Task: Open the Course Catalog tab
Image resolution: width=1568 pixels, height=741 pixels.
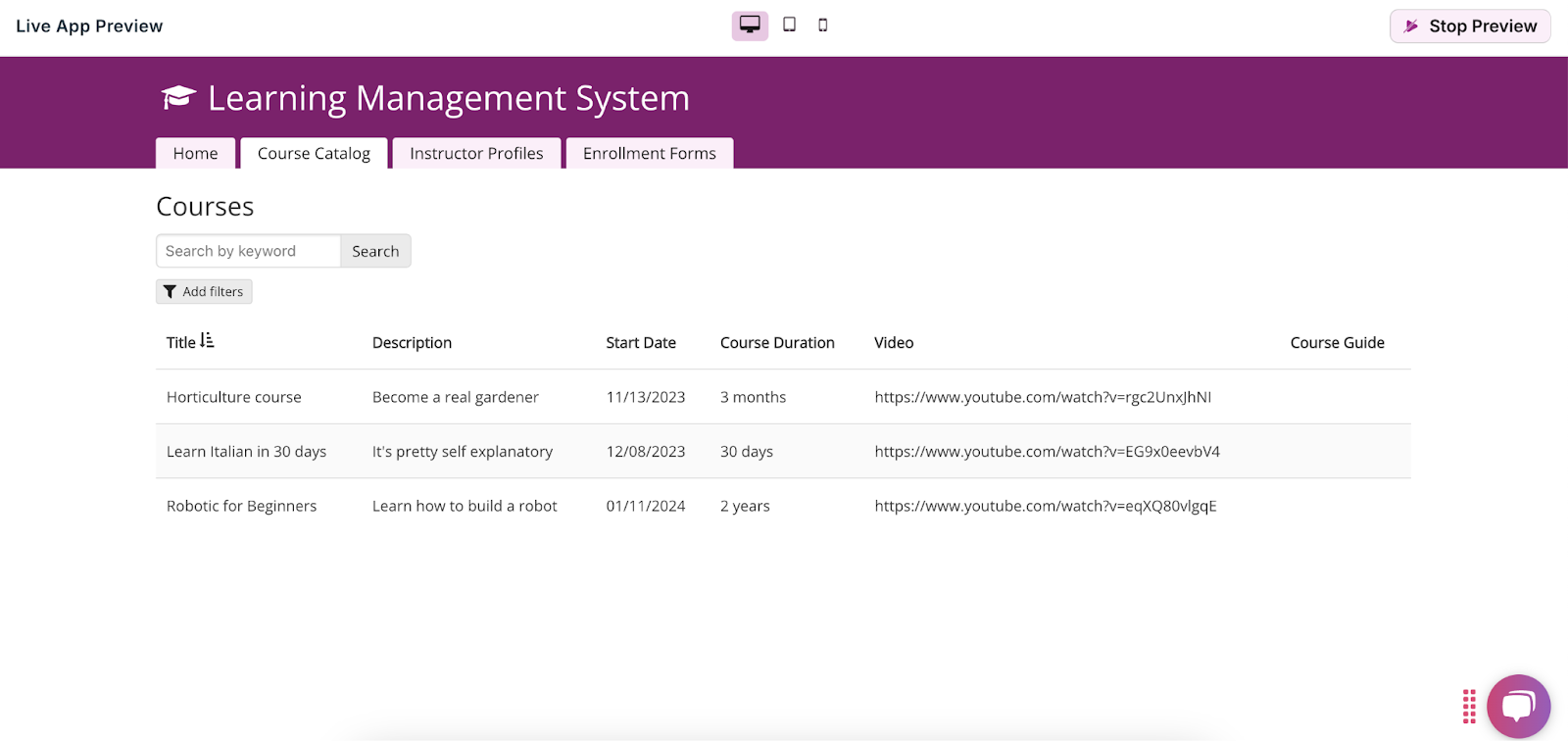Action: coord(314,154)
